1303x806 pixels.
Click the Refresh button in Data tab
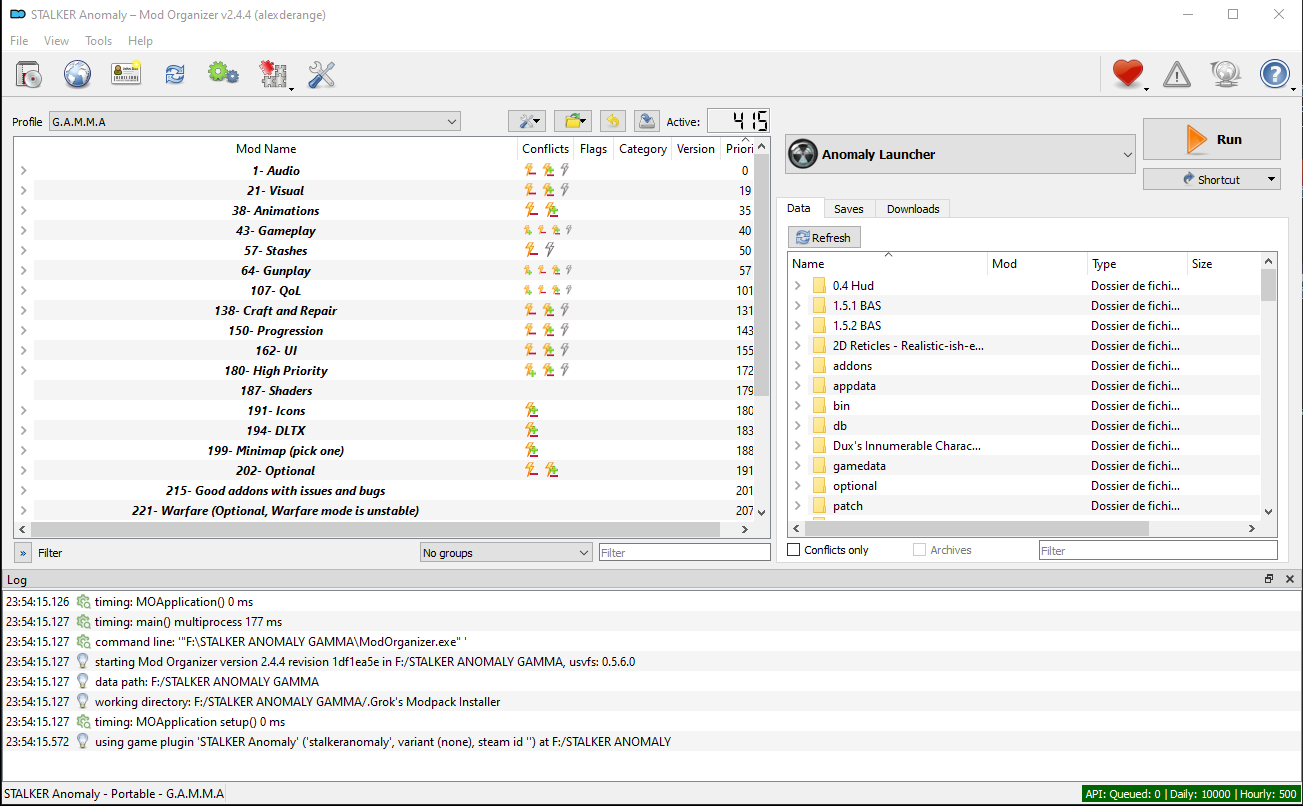coord(824,238)
